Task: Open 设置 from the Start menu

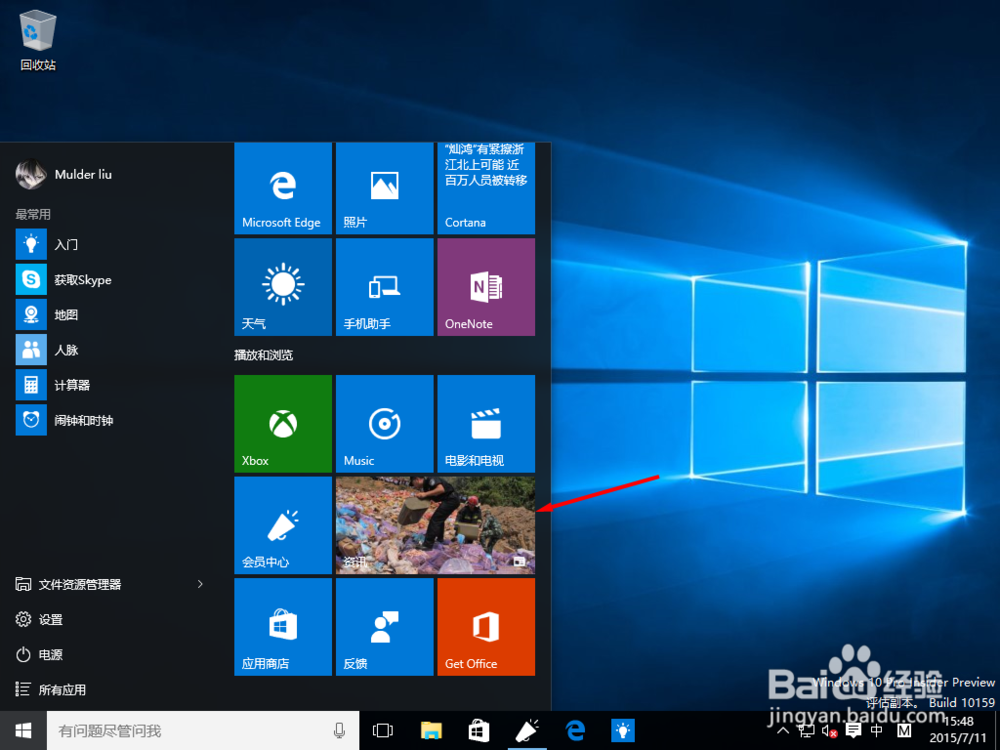Action: click(x=40, y=619)
